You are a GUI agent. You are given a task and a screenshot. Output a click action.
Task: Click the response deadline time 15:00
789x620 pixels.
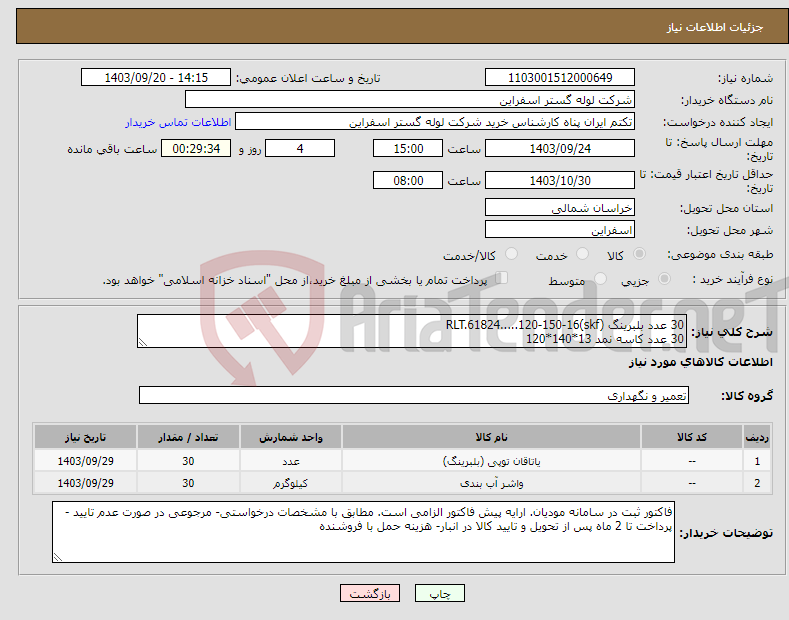[x=408, y=148]
